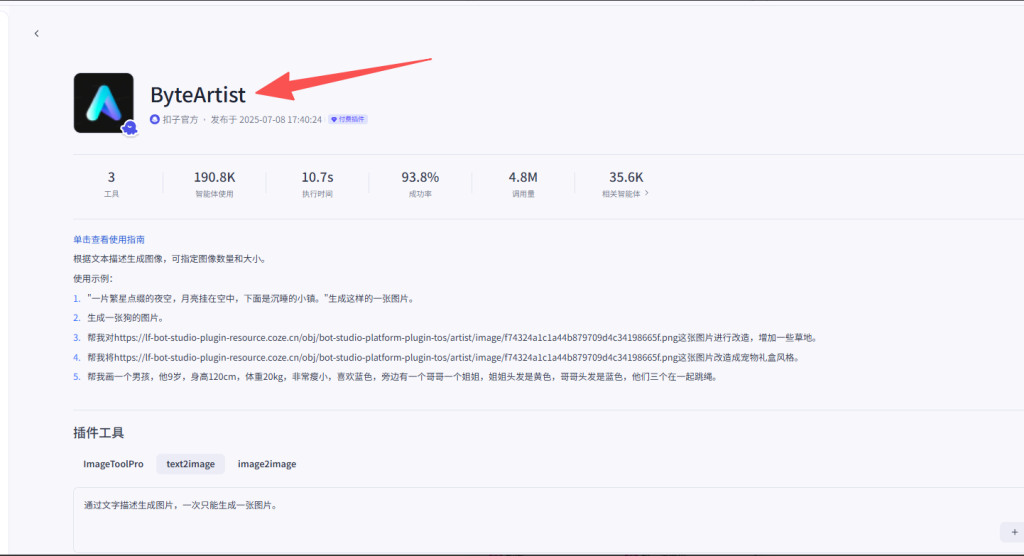Click the 付费插件 badge
This screenshot has width=1024, height=556.
click(x=347, y=120)
